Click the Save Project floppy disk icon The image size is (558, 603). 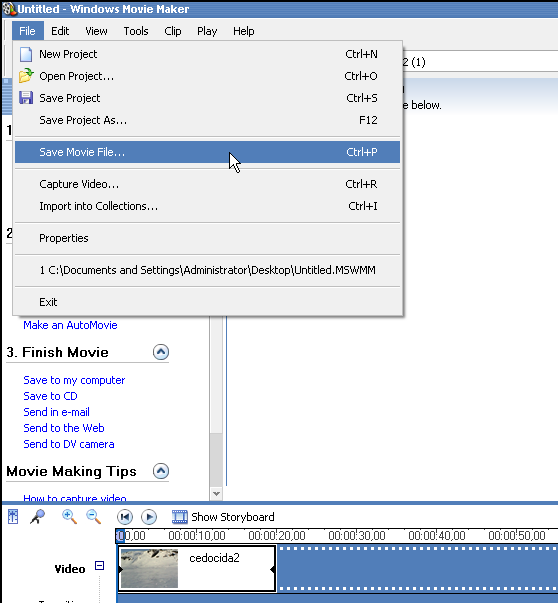click(26, 98)
